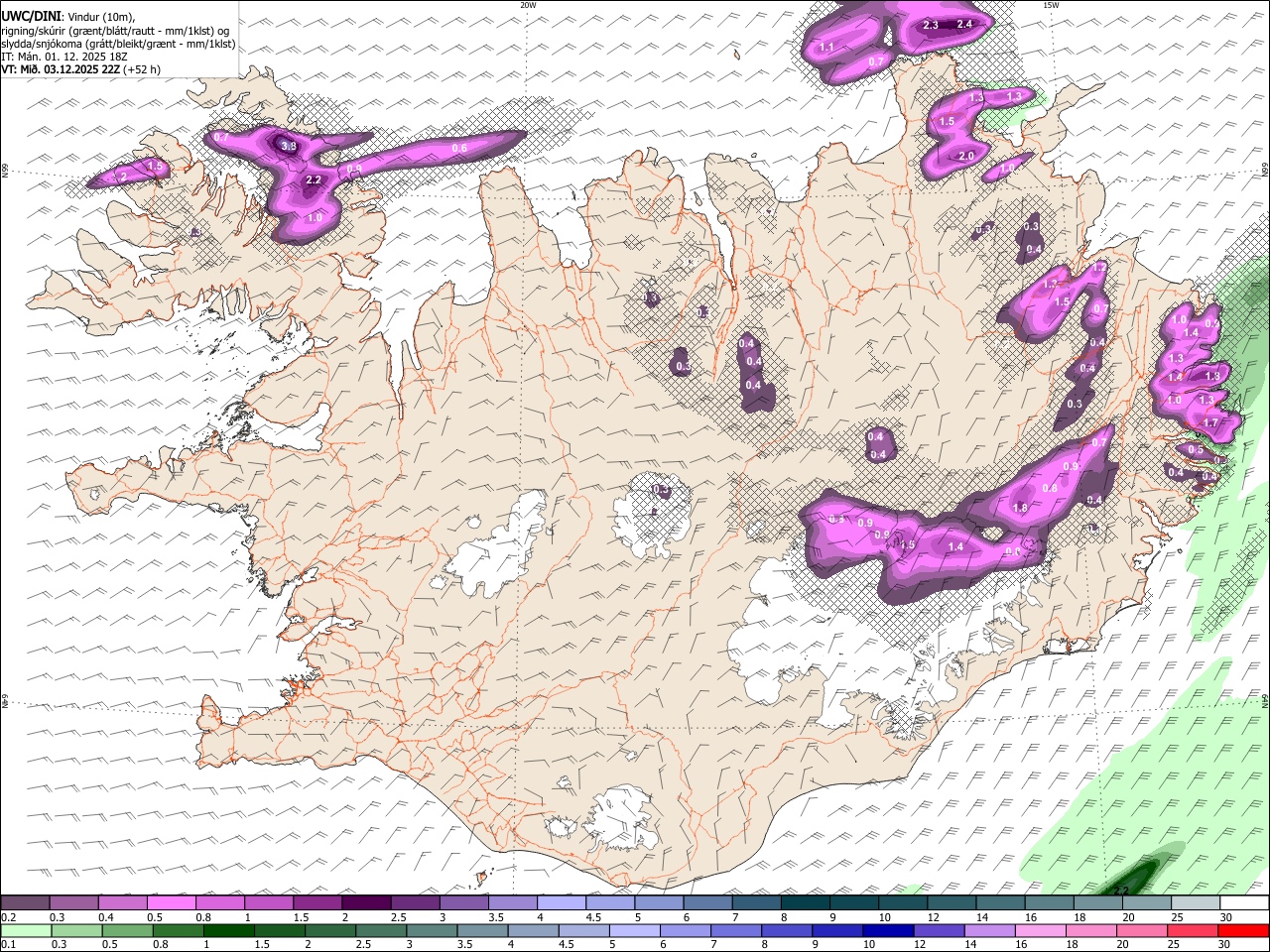Click the '25' label on the rain legend
This screenshot has height=952, width=1270.
1175,944
